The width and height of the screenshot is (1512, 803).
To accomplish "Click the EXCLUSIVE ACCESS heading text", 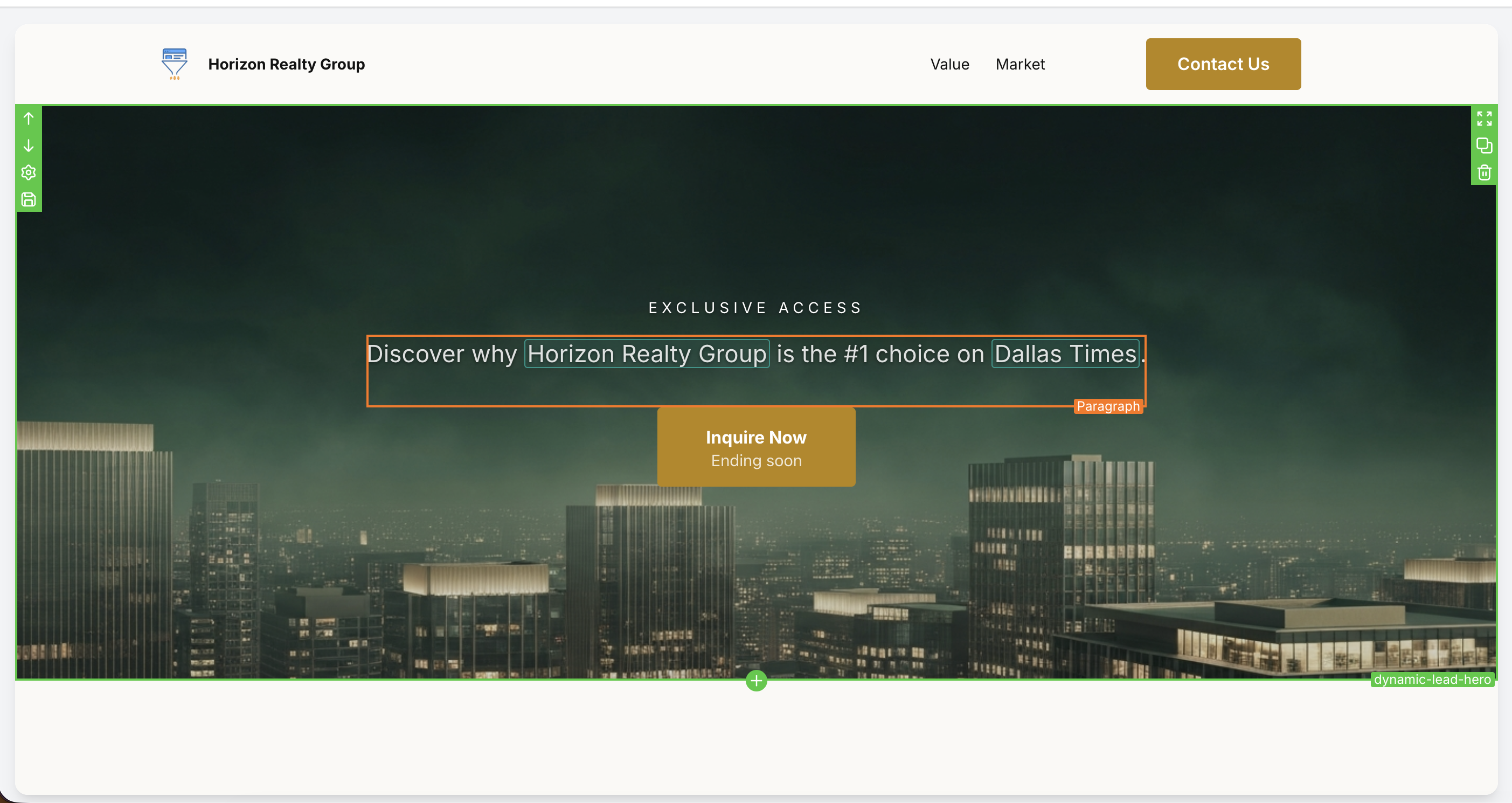I will (x=756, y=308).
